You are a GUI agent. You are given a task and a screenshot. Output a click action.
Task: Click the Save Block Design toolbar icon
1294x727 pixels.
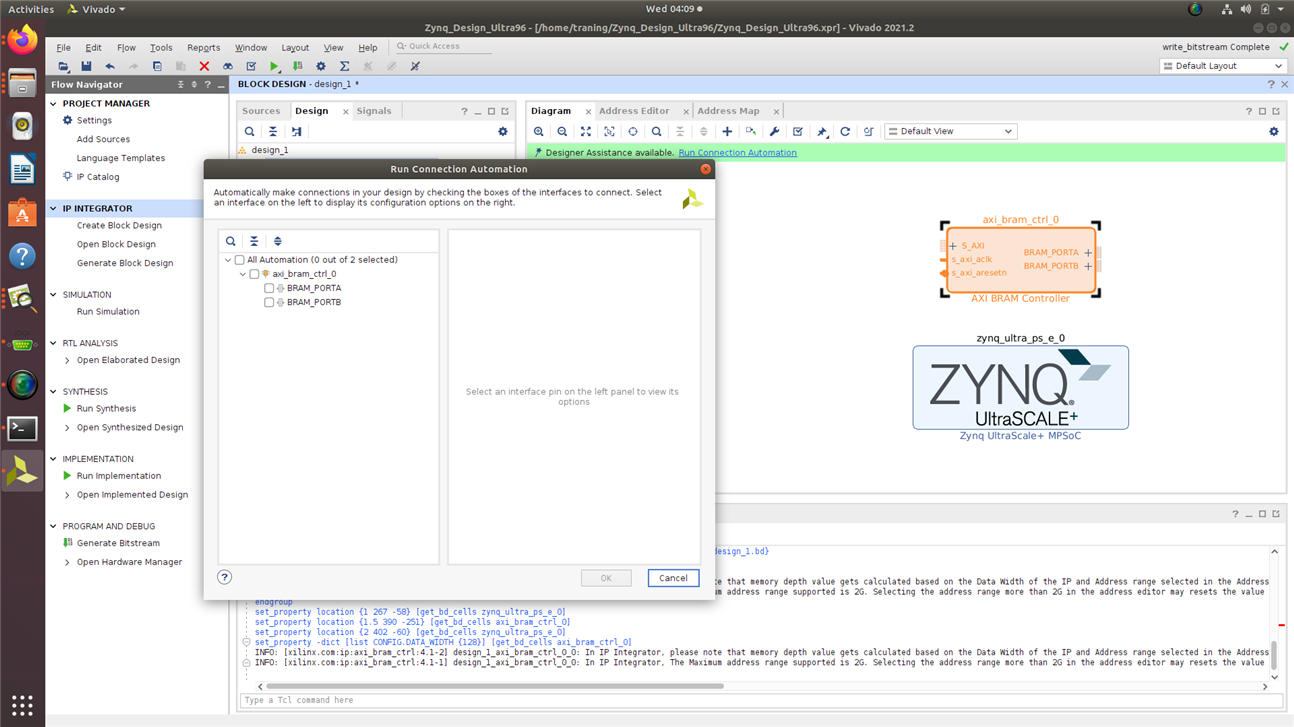coord(86,66)
